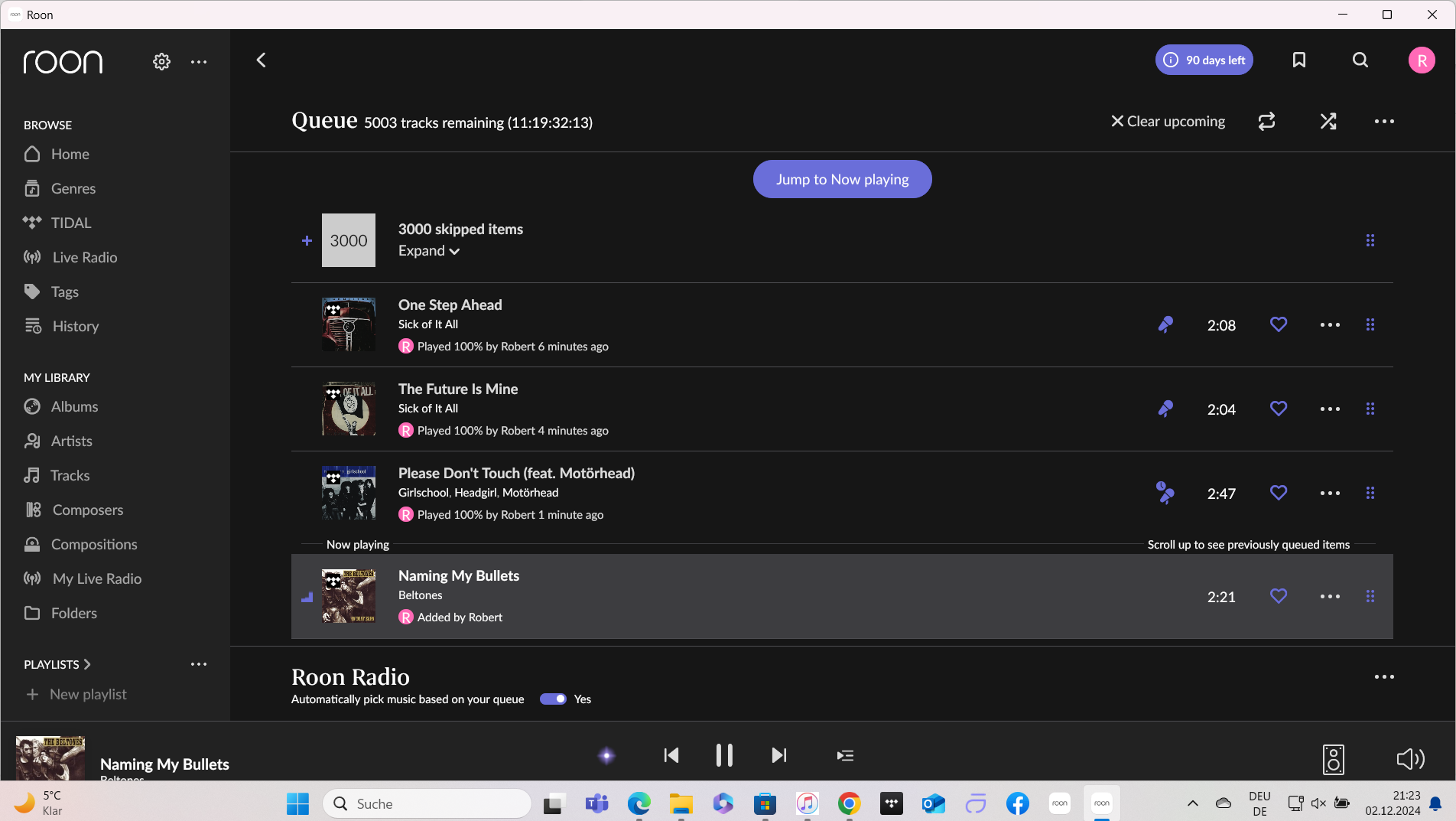Favorite the track The Future Is Mine

click(1279, 409)
